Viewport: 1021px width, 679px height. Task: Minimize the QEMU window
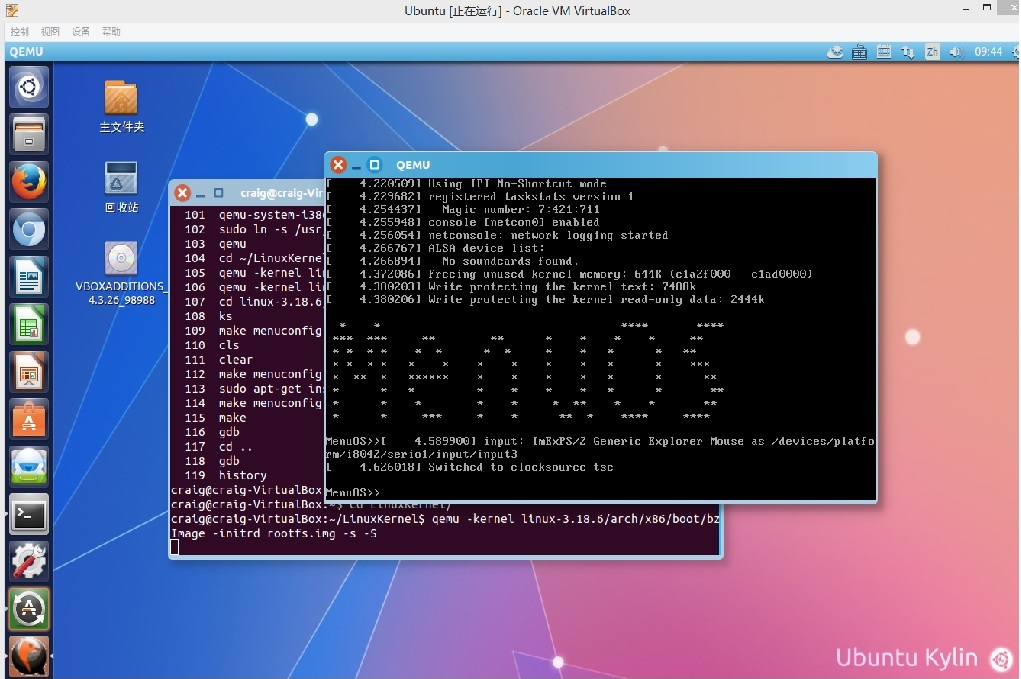(x=356, y=165)
